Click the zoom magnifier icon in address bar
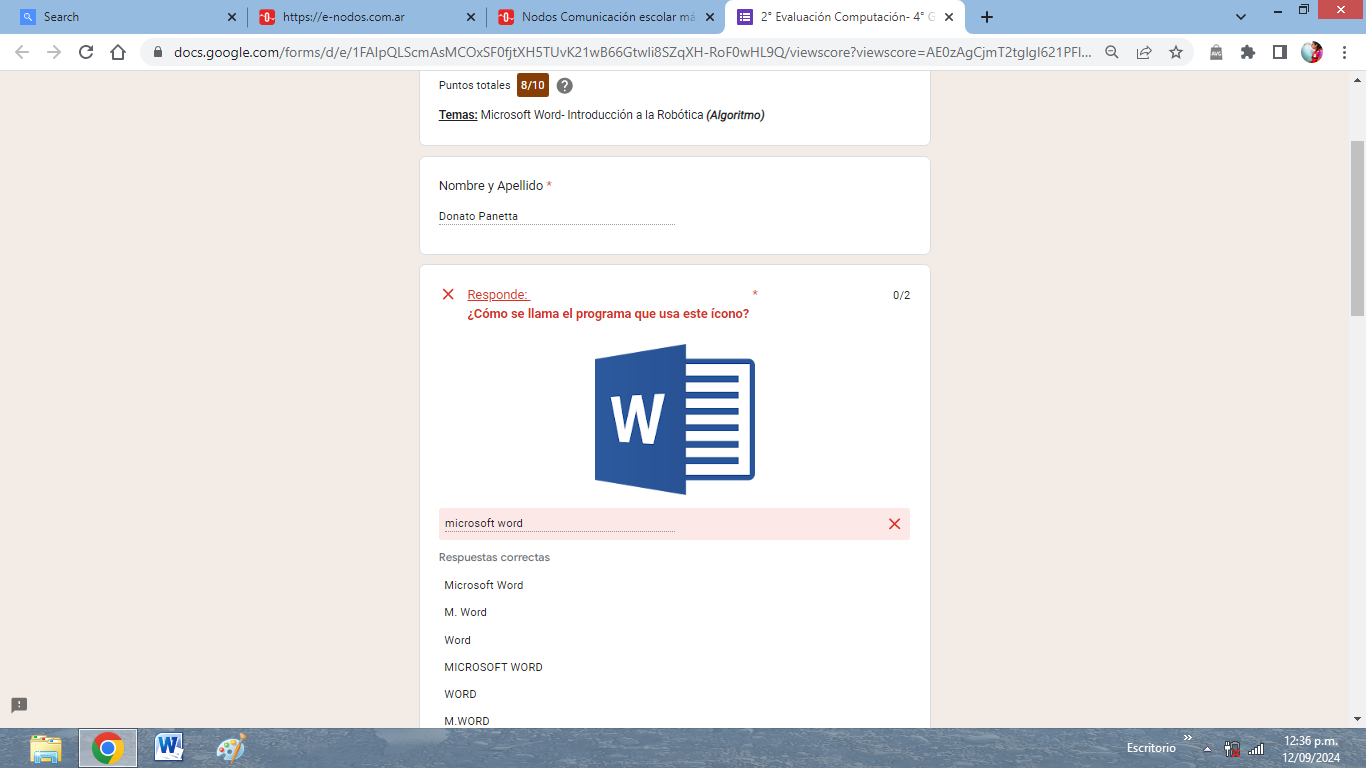 point(1112,53)
